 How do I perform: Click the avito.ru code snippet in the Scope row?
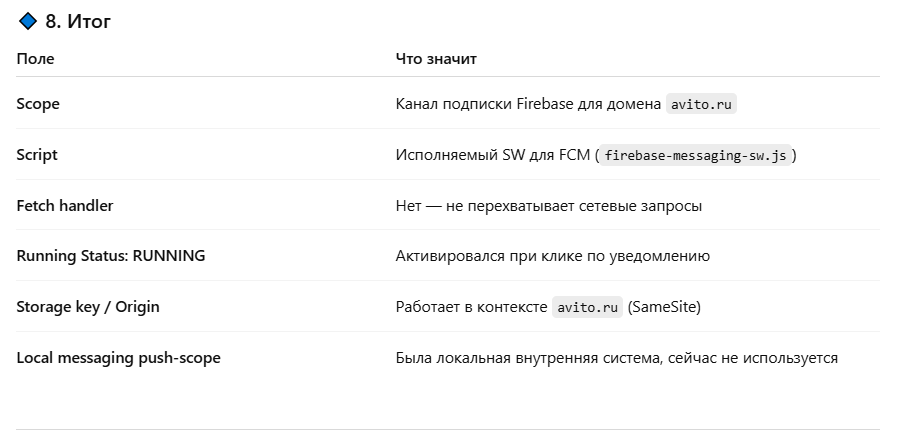[x=701, y=104]
